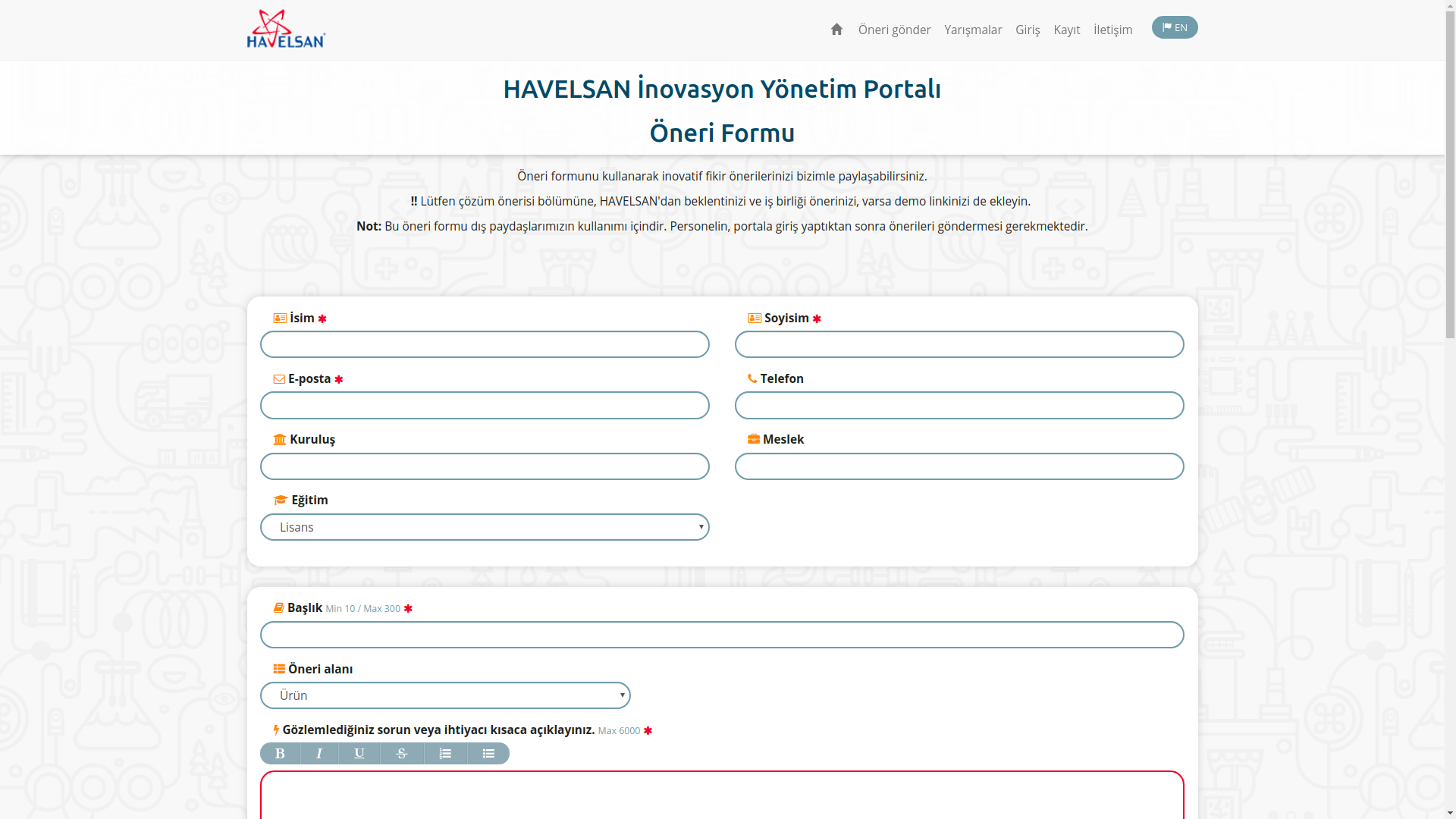Click the ID card icon beside Soyisim

pos(755,318)
